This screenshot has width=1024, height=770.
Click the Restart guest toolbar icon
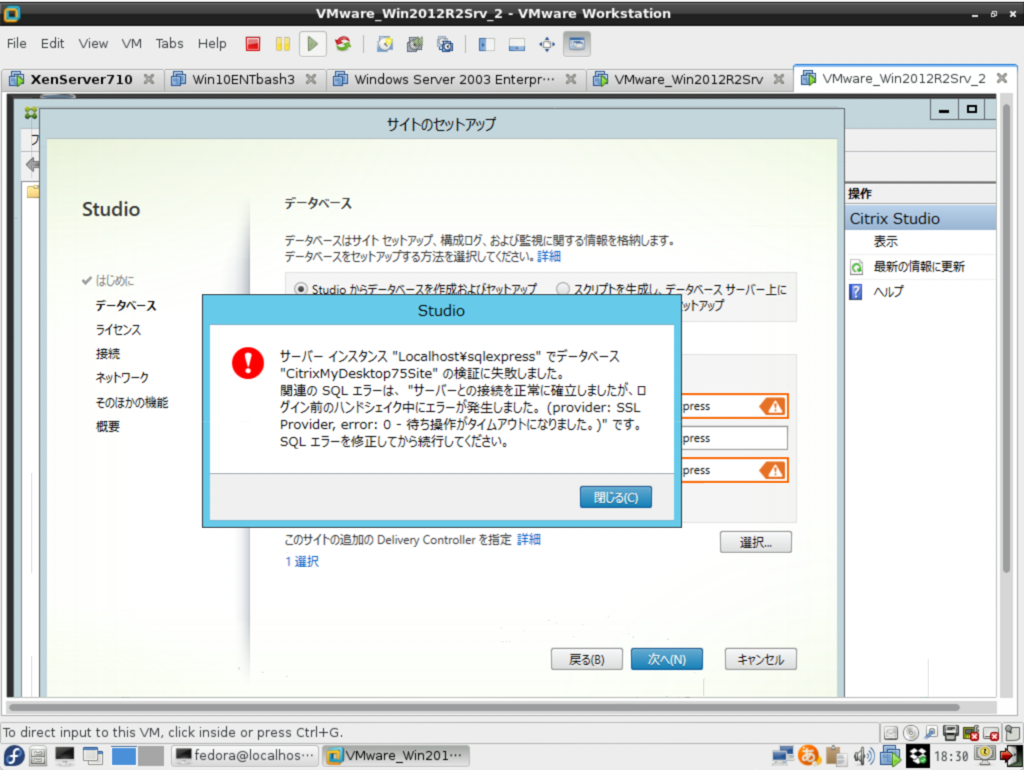click(x=343, y=44)
